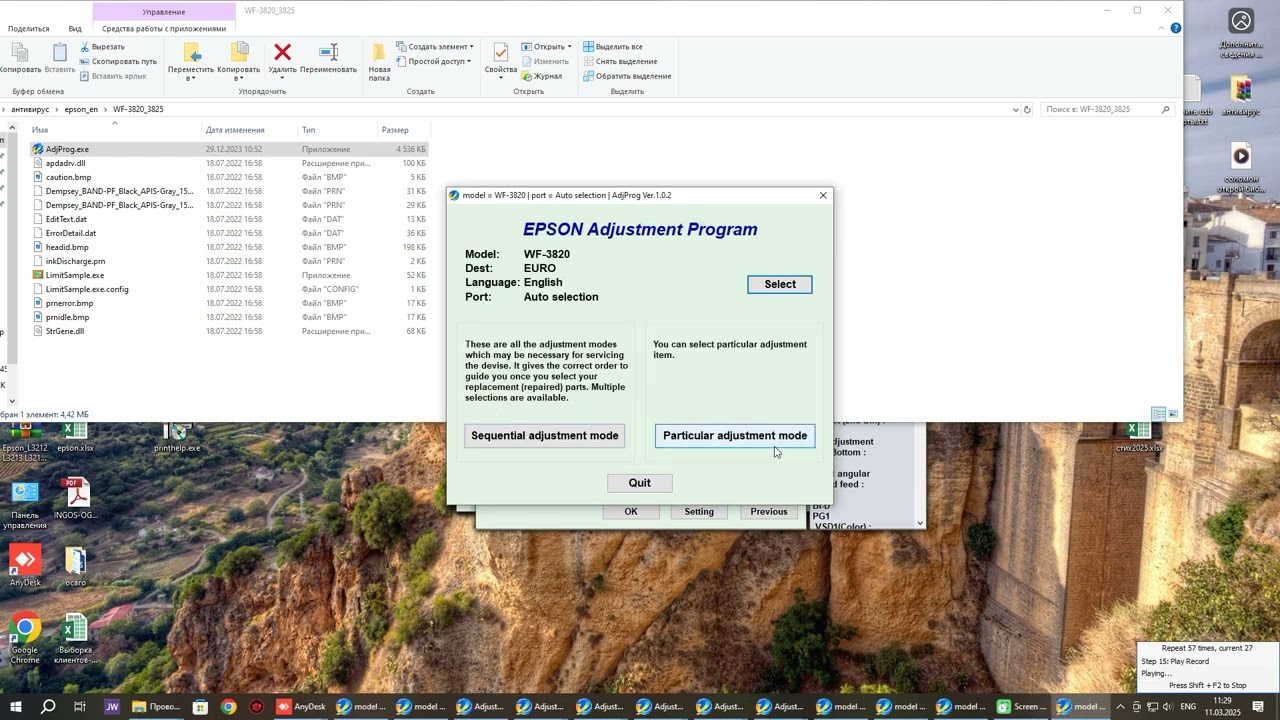Sort files by Дата изменения column
Image resolution: width=1280 pixels, height=720 pixels.
point(235,130)
